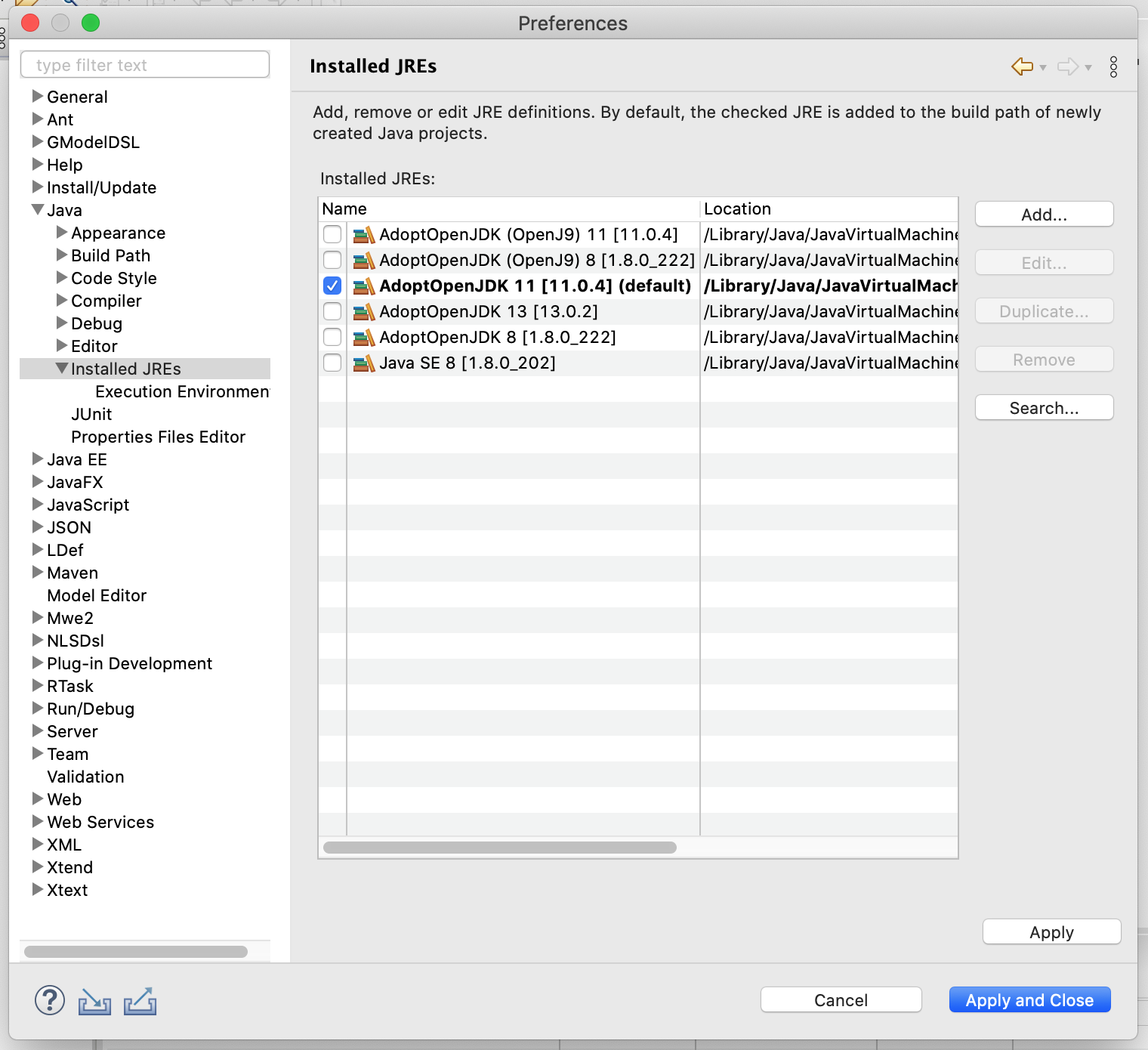Select the JUnit preferences page
Image resolution: width=1148 pixels, height=1050 pixels.
point(91,414)
